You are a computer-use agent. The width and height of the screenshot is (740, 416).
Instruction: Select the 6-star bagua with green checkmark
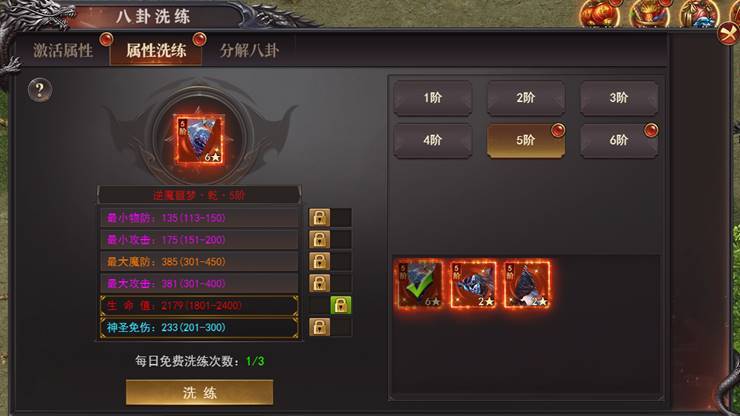coord(420,284)
